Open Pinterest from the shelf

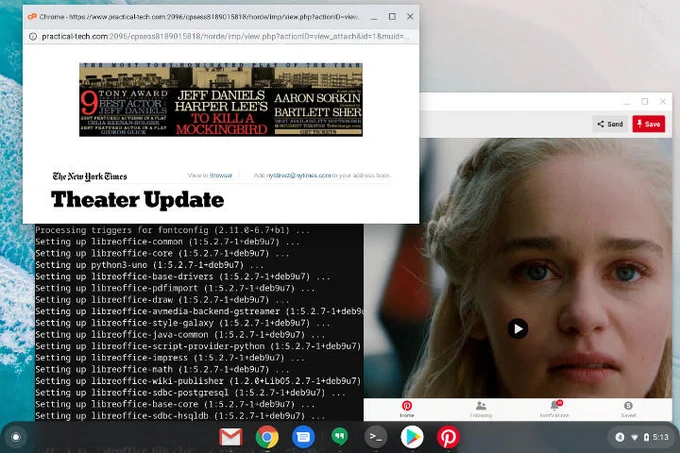pos(448,437)
